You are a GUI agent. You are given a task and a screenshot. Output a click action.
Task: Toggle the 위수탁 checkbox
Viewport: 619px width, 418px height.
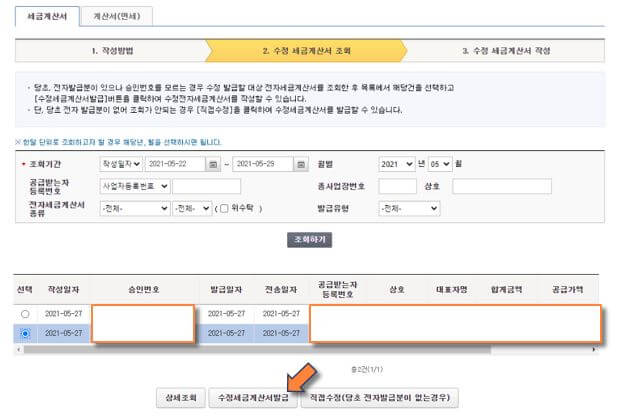click(x=224, y=208)
